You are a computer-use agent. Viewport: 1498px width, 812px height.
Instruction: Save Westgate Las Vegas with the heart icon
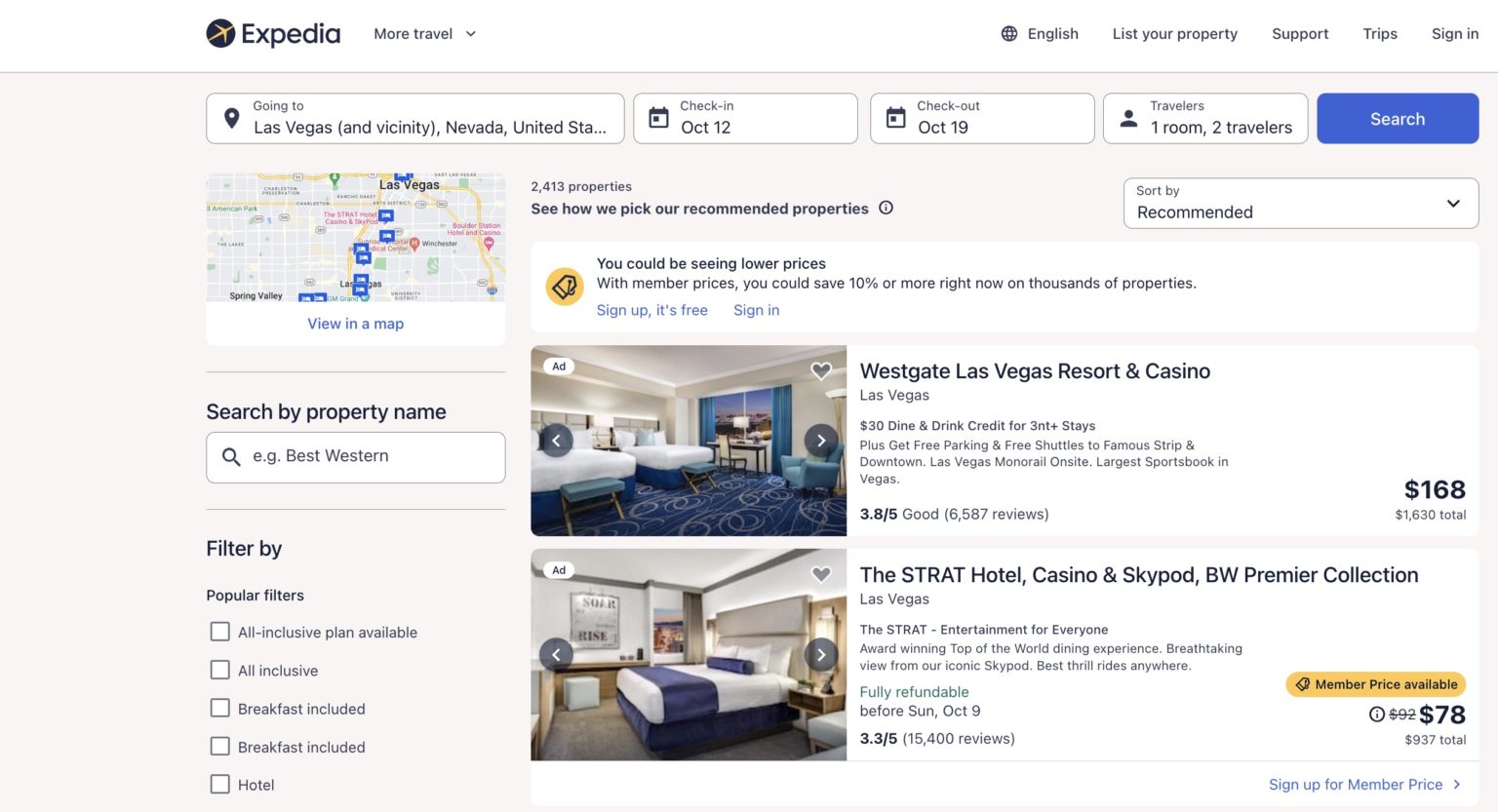[x=820, y=370]
